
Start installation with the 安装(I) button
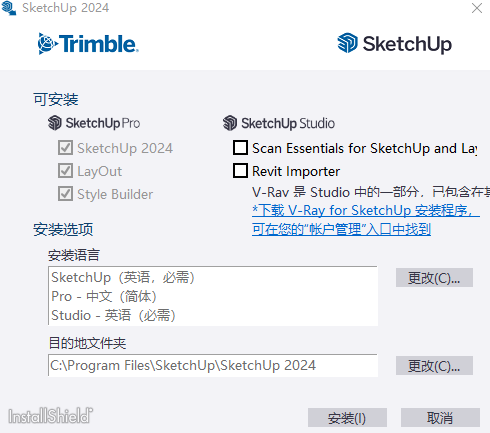click(347, 418)
